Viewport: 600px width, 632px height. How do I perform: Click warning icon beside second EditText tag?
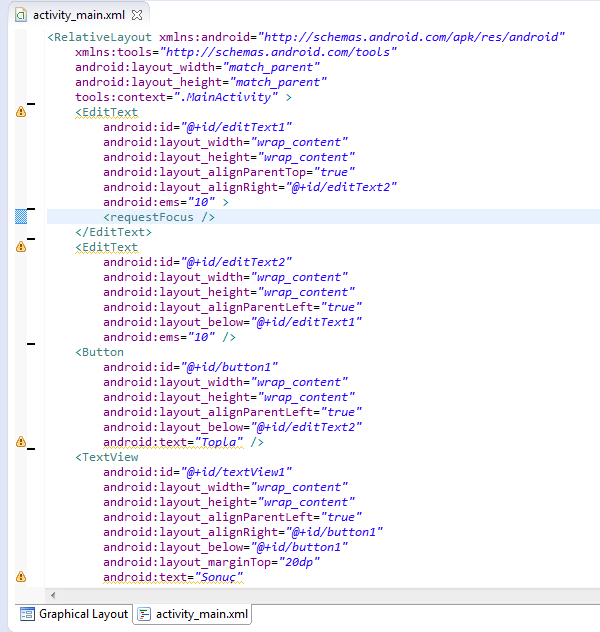(x=21, y=246)
